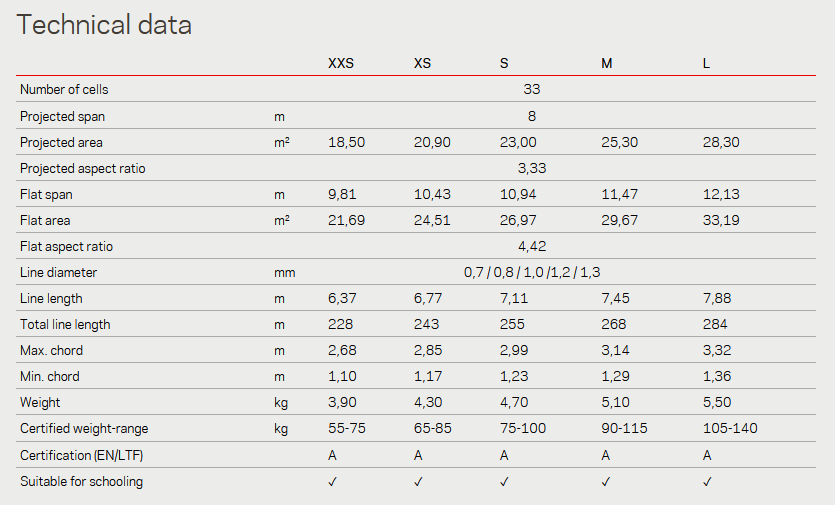Image resolution: width=835 pixels, height=505 pixels.
Task: Click the Number of cells row label
Action: pyautogui.click(x=64, y=89)
